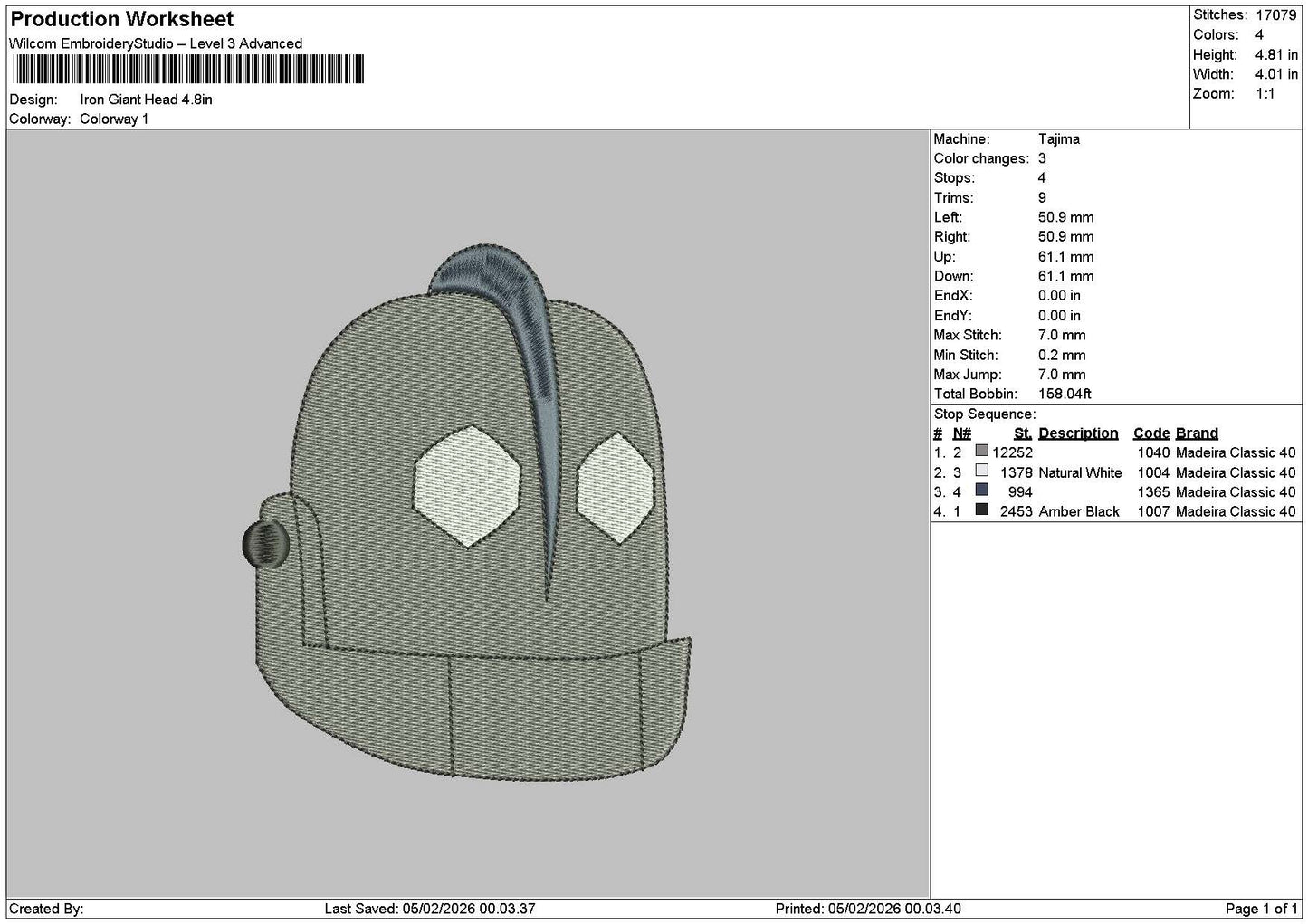Click the gray thread swatch for code 1040
Viewport: 1308px width, 924px height.
[981, 451]
